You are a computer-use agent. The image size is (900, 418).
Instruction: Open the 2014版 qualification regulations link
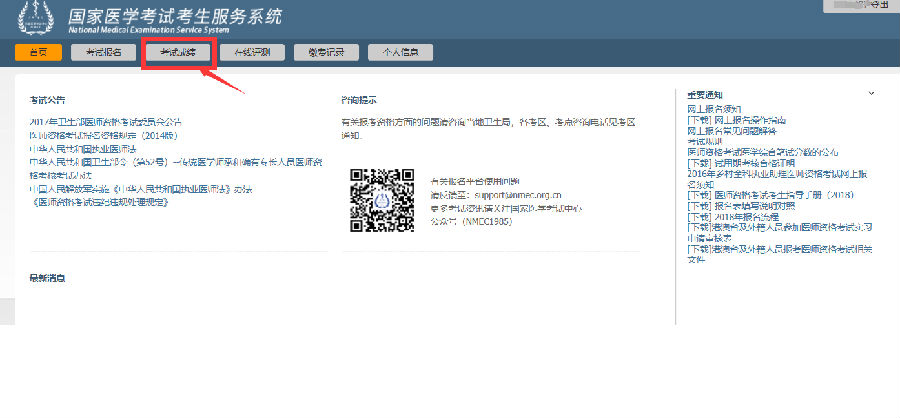[x=103, y=135]
